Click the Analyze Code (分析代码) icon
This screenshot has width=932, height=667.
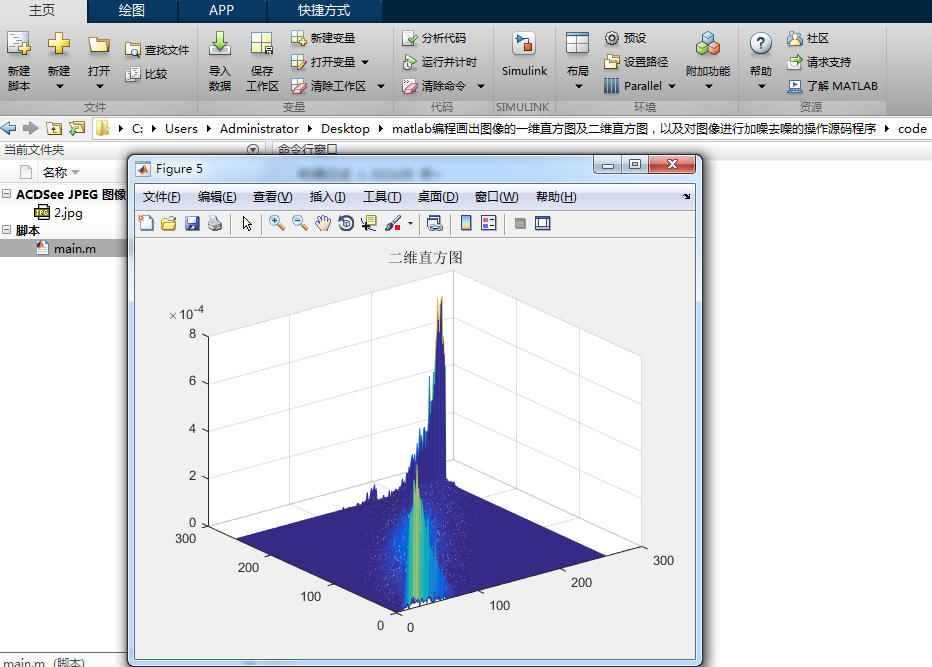click(410, 38)
